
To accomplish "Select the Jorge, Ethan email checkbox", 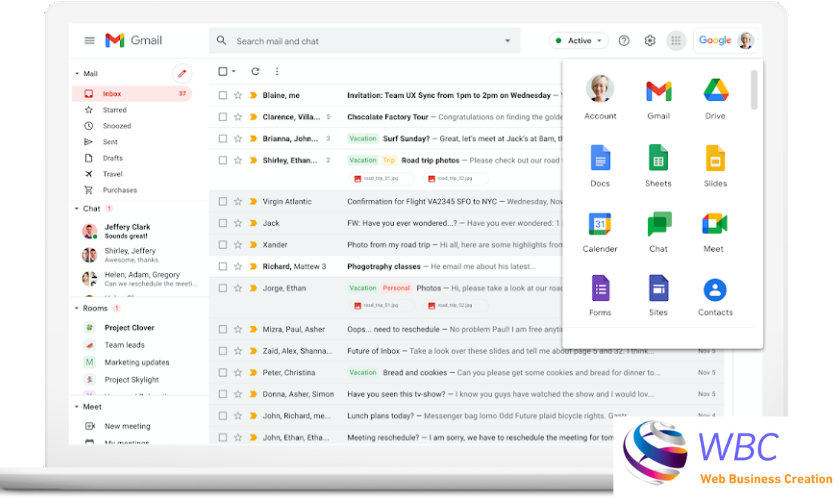I will click(x=223, y=288).
